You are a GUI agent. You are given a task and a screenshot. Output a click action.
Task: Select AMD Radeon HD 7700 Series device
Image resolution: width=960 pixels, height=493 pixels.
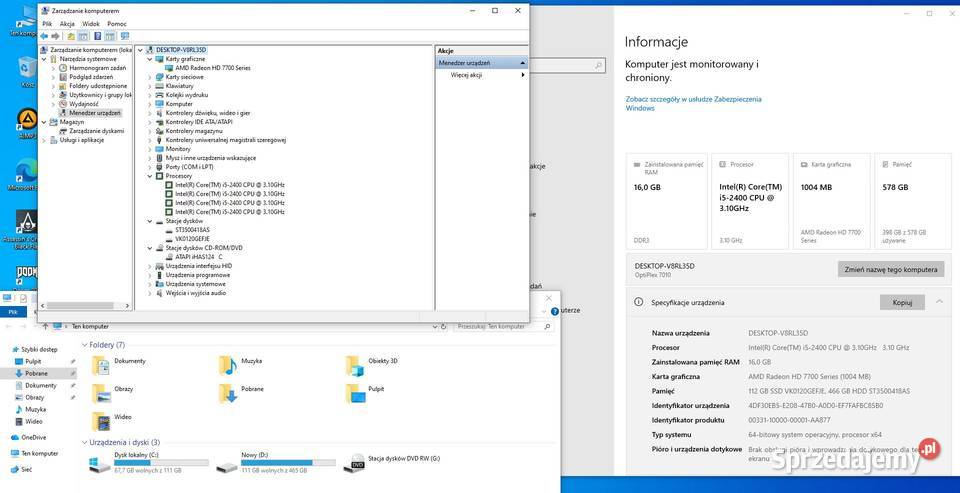pyautogui.click(x=212, y=67)
